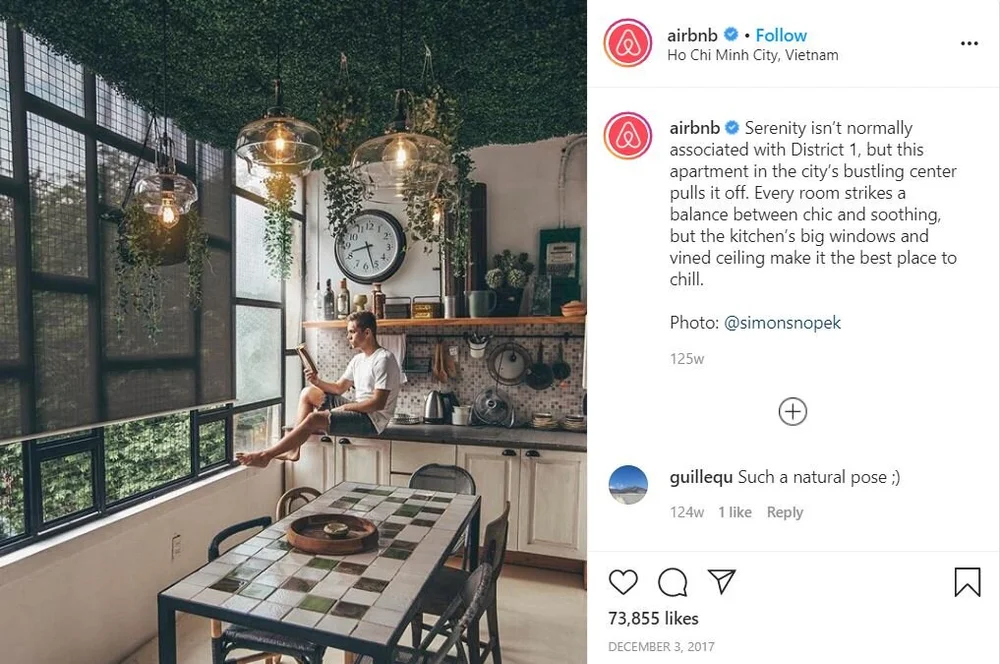This screenshot has width=1000, height=664.
Task: Click the Airbnb avatar beside the caption
Action: [x=628, y=136]
